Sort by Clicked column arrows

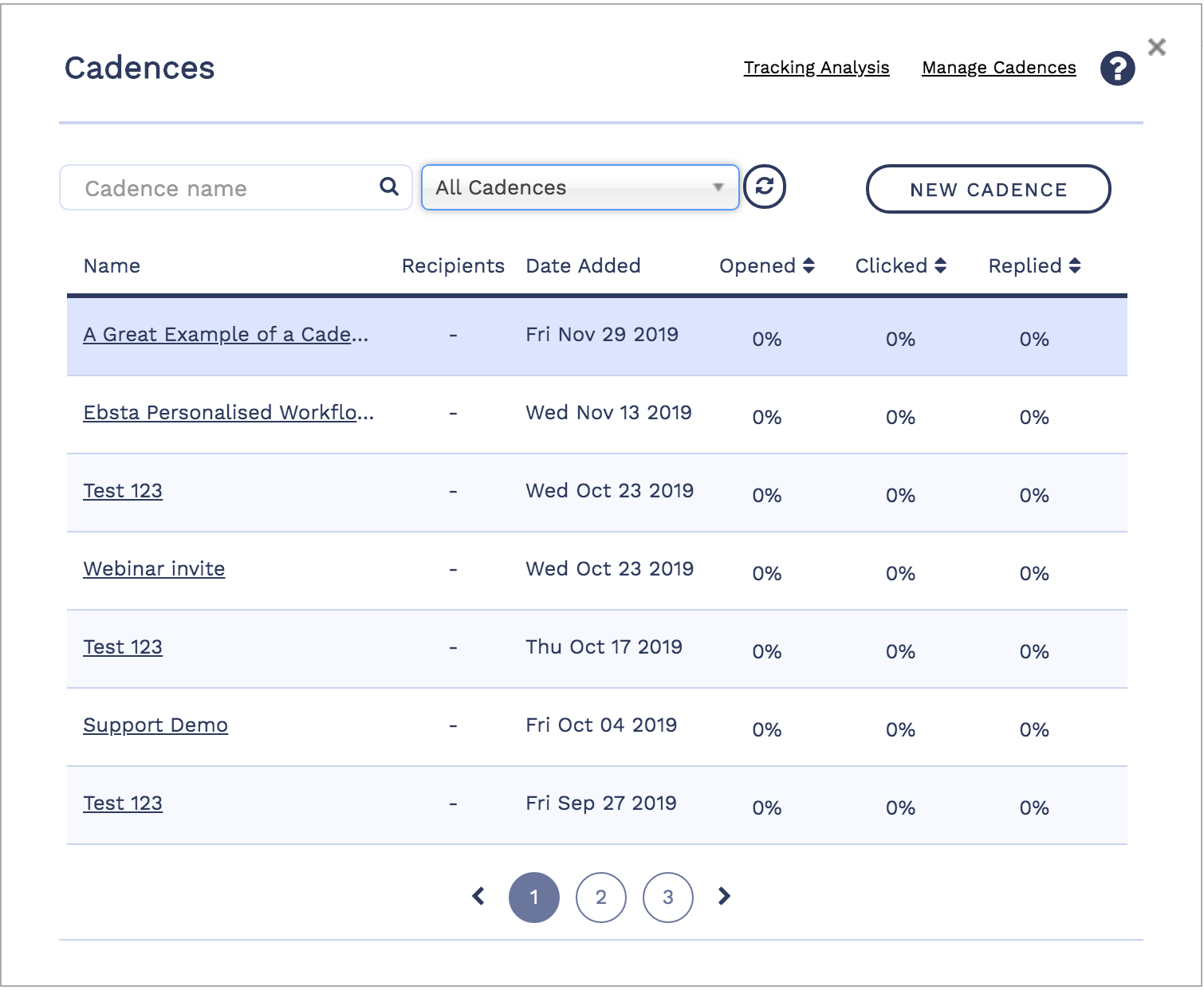(940, 265)
